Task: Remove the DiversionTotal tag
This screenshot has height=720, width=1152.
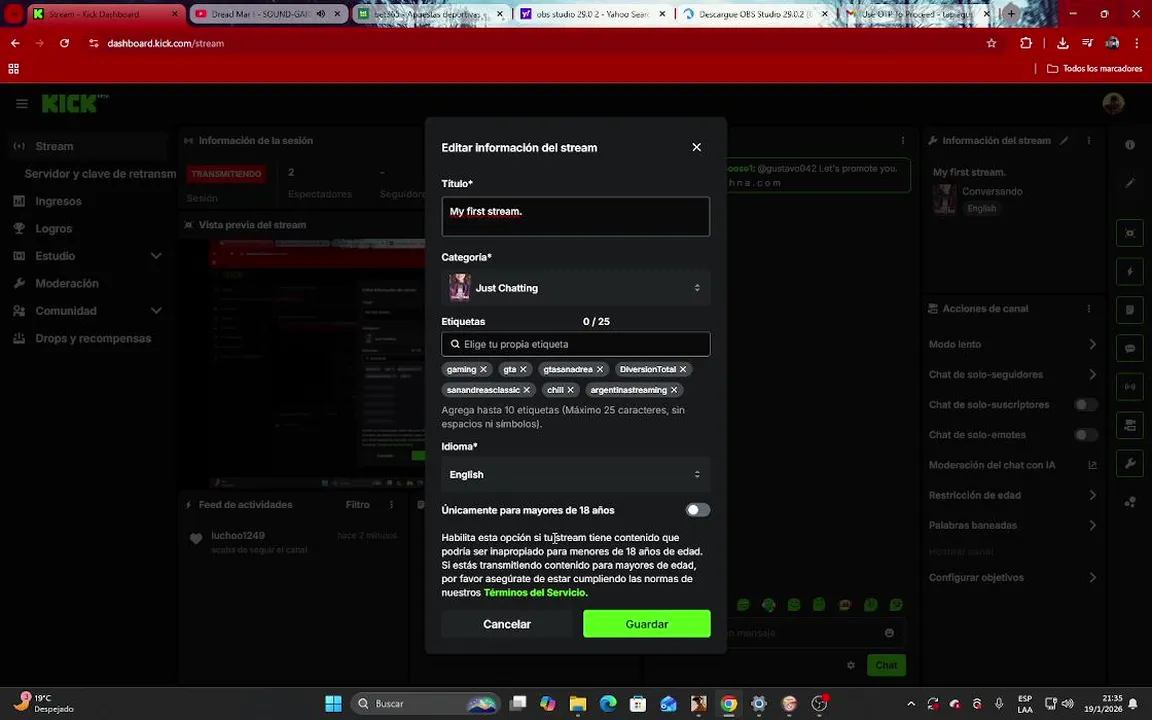Action: (683, 370)
